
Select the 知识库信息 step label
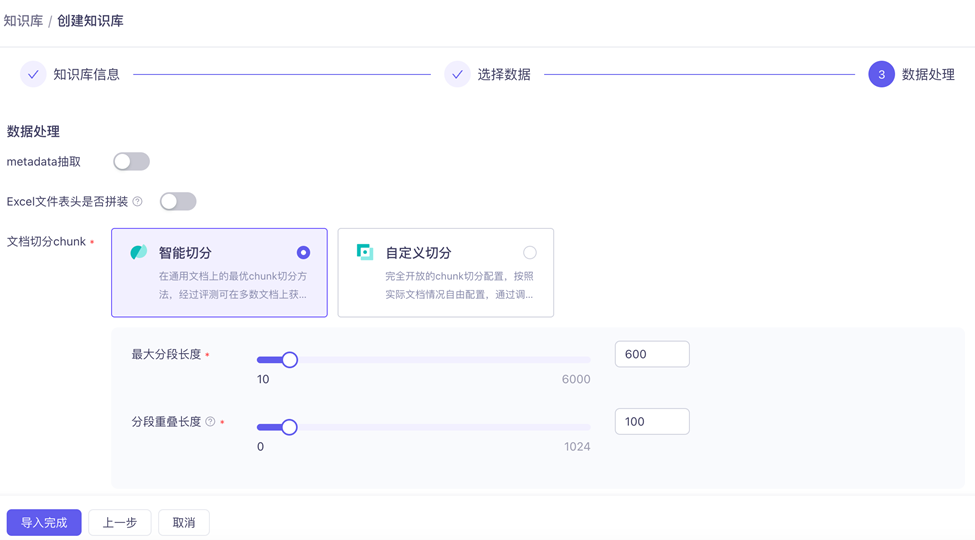(86, 75)
